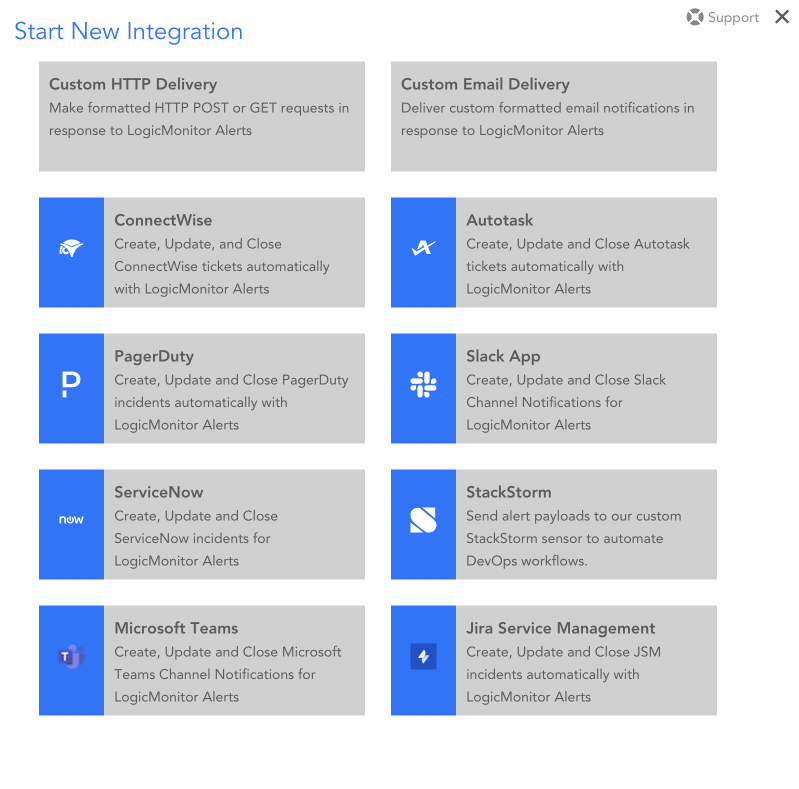Open the Support link

[x=733, y=18]
